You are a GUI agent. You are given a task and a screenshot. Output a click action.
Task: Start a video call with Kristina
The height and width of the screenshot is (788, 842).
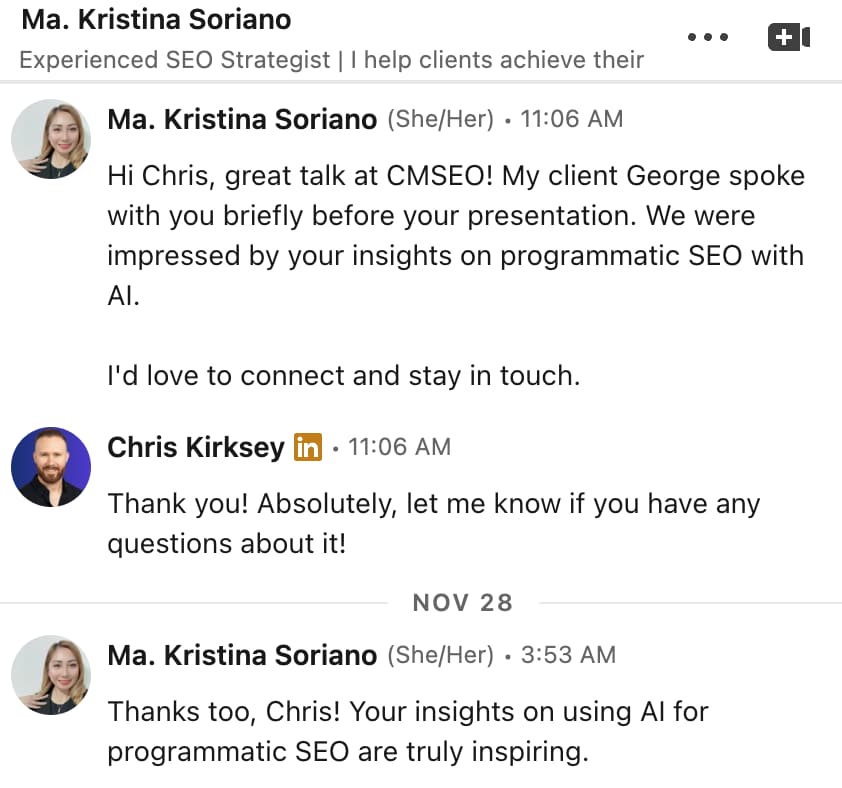[x=788, y=38]
